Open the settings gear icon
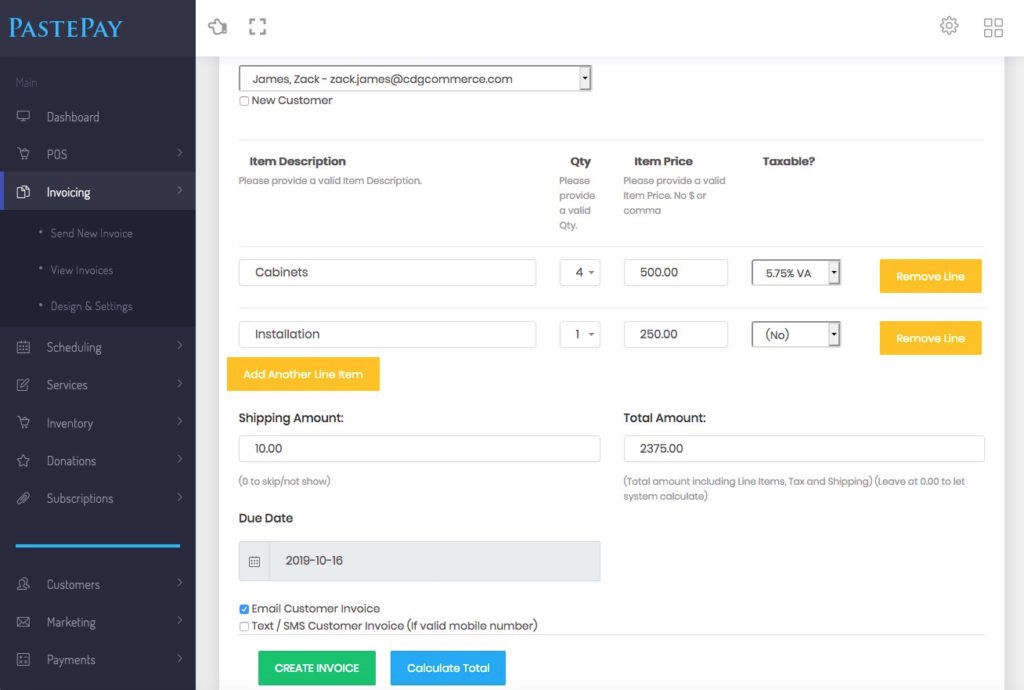This screenshot has height=690, width=1024. 949,27
